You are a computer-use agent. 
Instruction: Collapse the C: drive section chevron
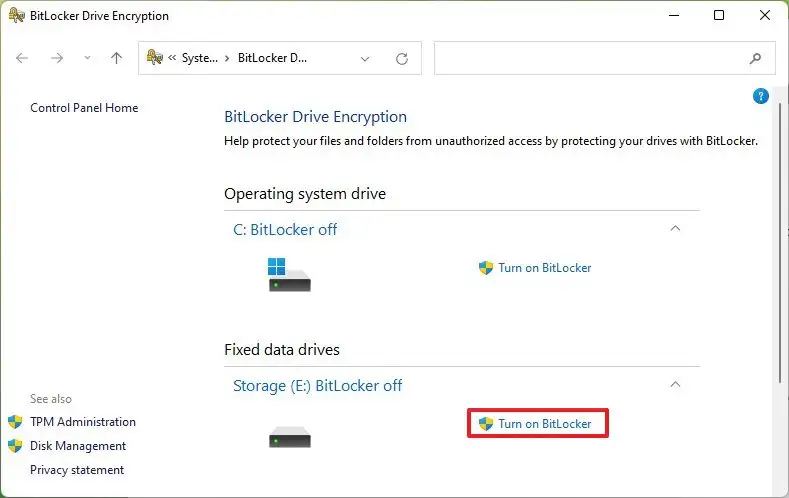click(x=675, y=229)
